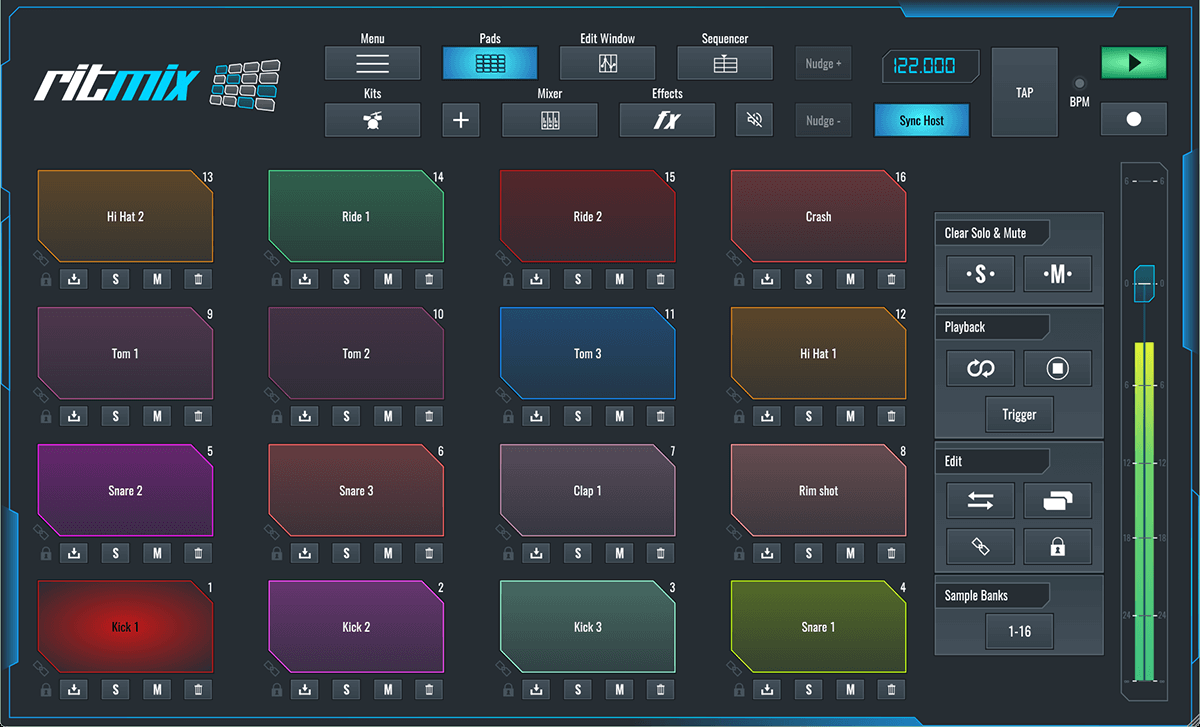Viewport: 1200px width, 727px height.
Task: Click the BPM indicator light
Action: (x=1079, y=84)
